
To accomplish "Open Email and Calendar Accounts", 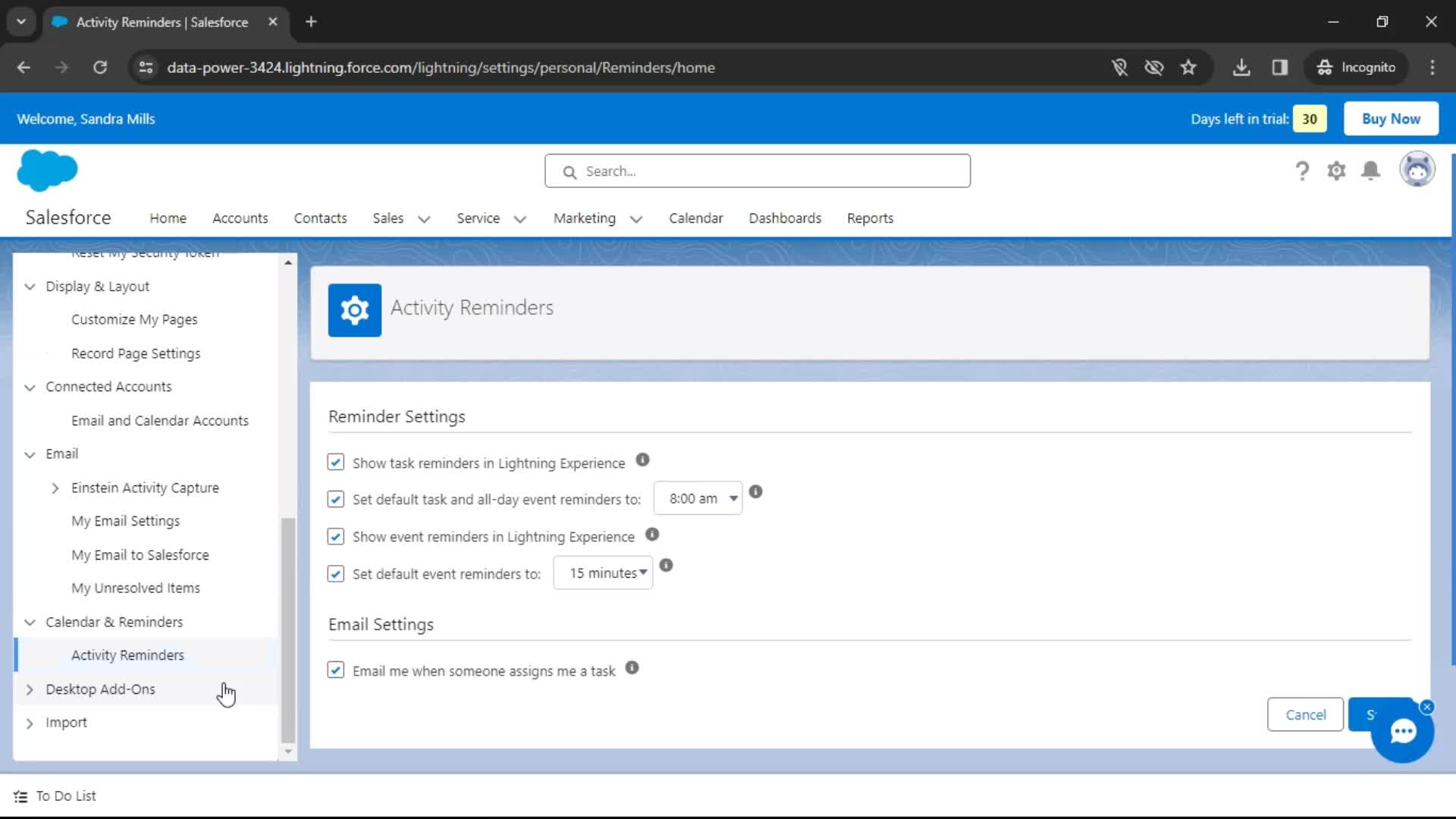I will tap(160, 421).
